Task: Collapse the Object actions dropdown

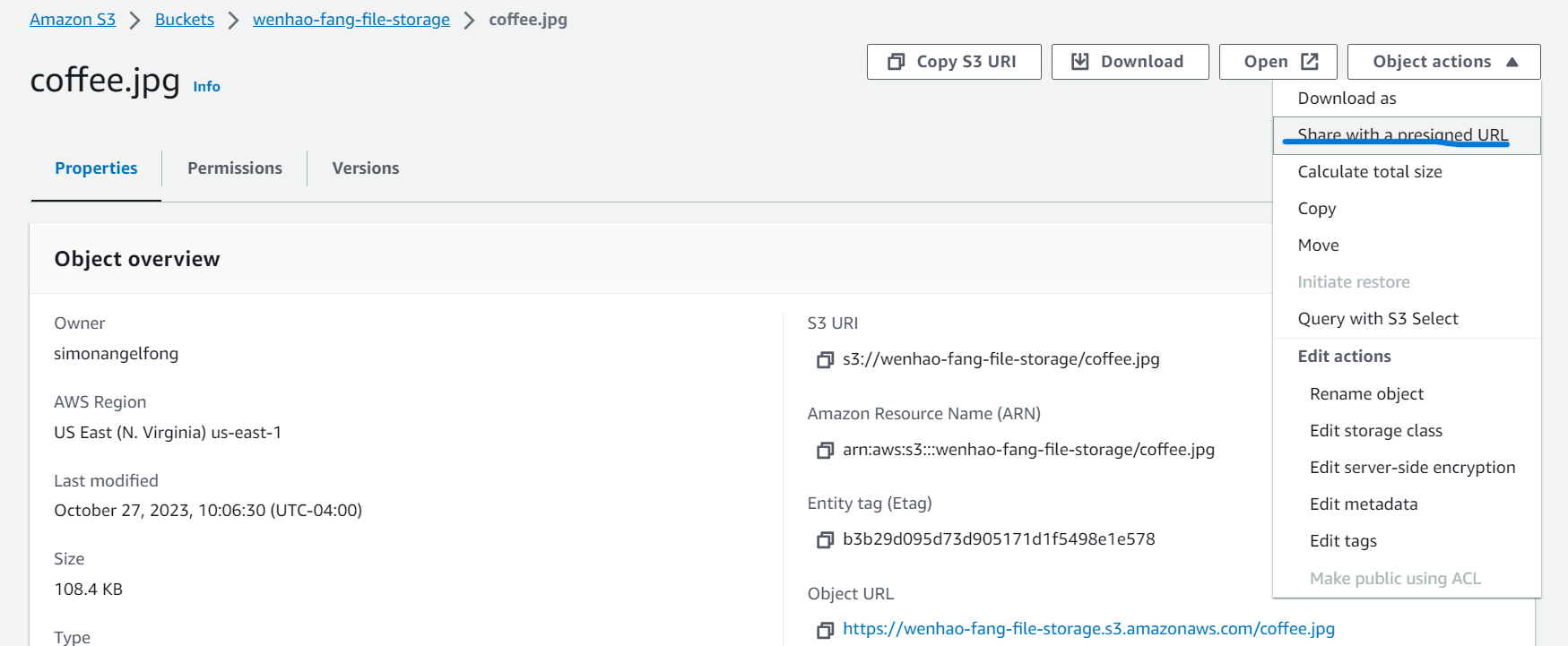Action: pos(1443,62)
